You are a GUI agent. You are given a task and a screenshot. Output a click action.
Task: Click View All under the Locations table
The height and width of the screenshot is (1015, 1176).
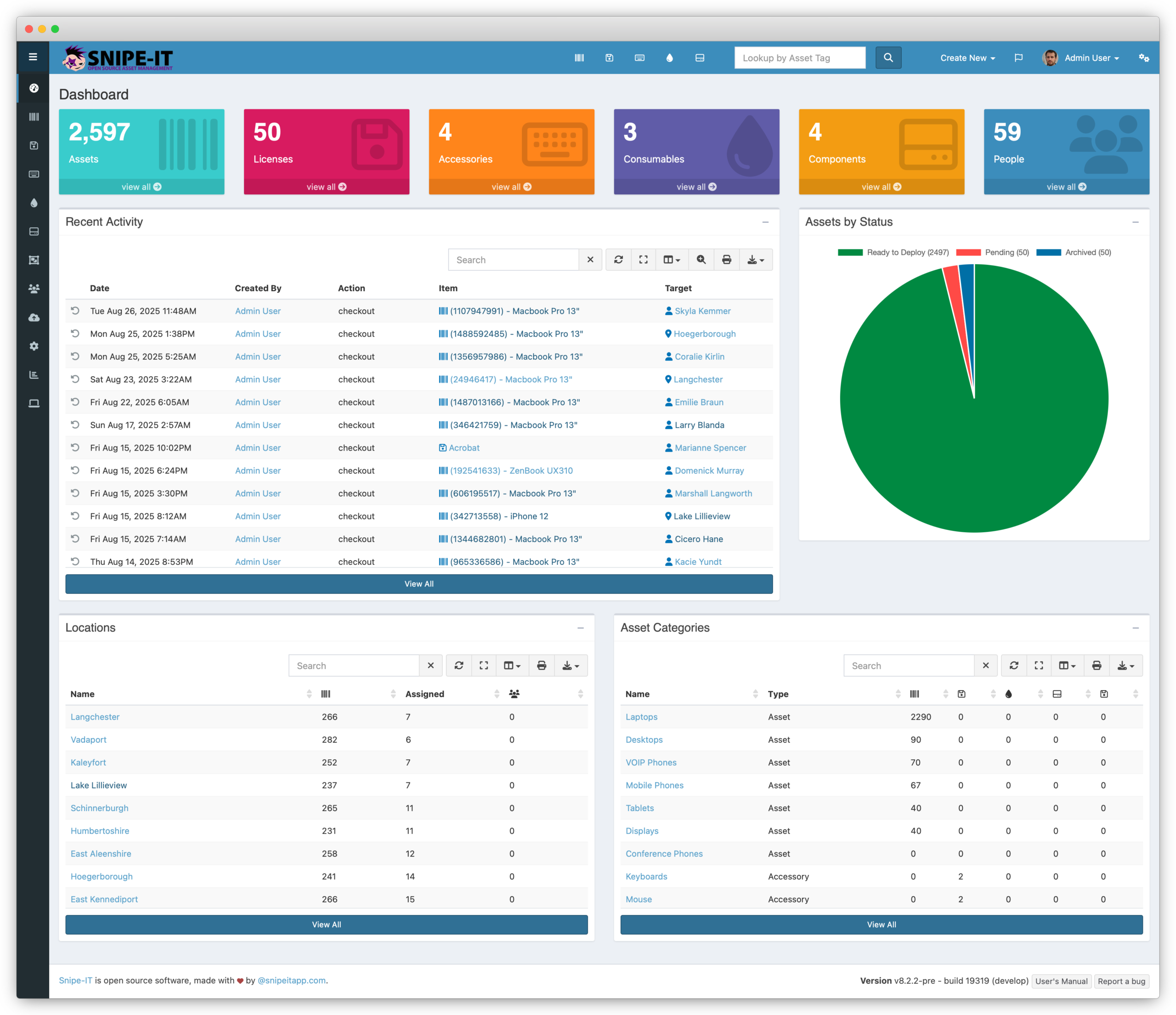coord(326,924)
